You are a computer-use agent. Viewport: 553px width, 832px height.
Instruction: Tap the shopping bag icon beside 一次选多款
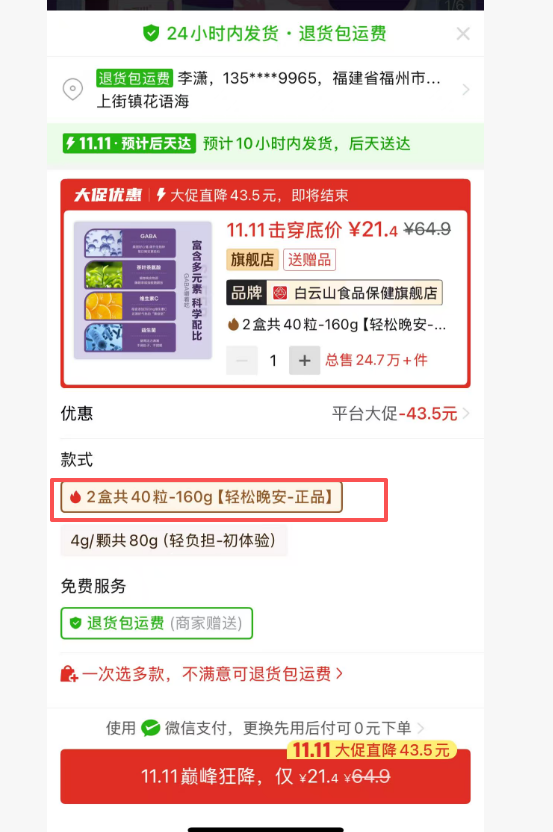click(x=69, y=674)
